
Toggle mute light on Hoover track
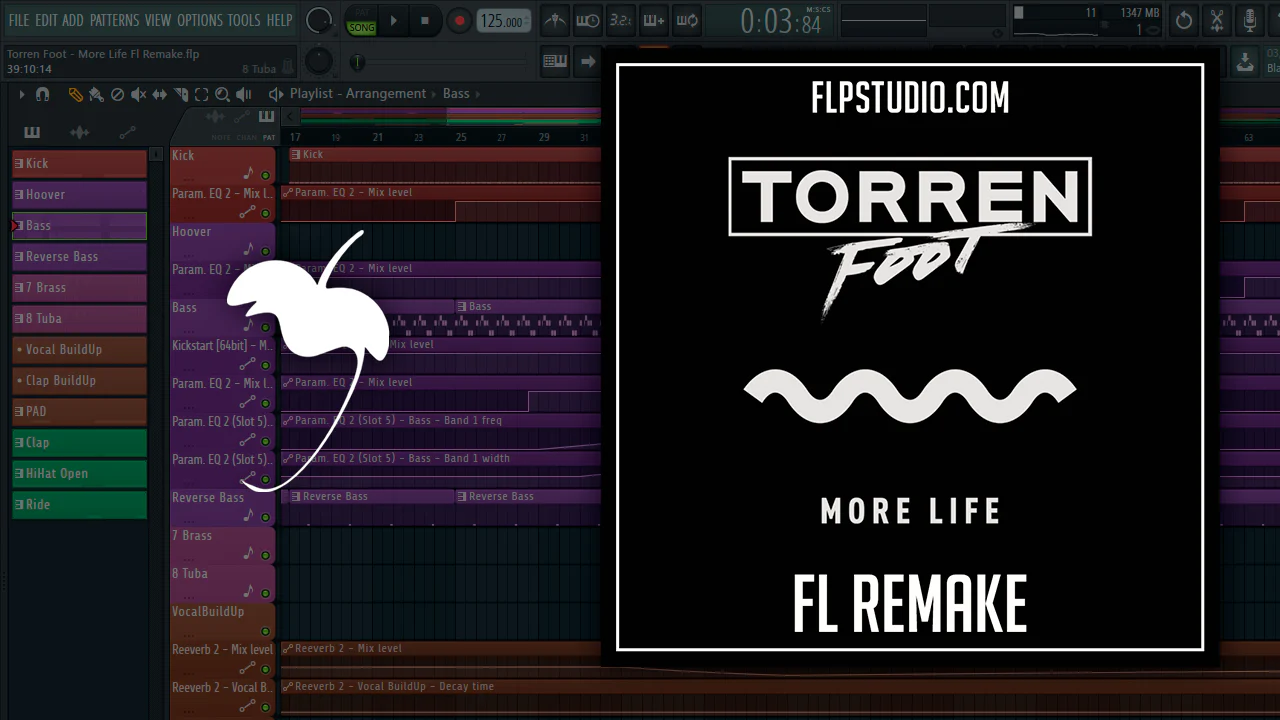click(265, 251)
